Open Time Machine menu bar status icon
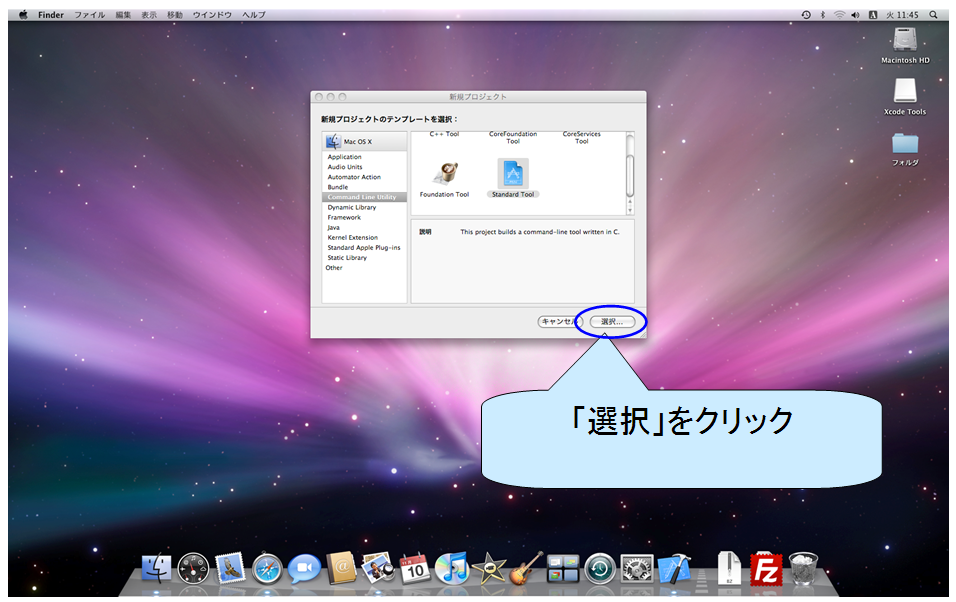The height and width of the screenshot is (602, 956). point(806,15)
